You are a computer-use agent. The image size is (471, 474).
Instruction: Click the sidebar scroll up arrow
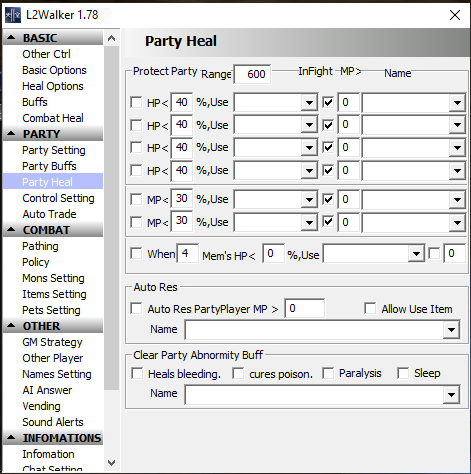pyautogui.click(x=112, y=38)
